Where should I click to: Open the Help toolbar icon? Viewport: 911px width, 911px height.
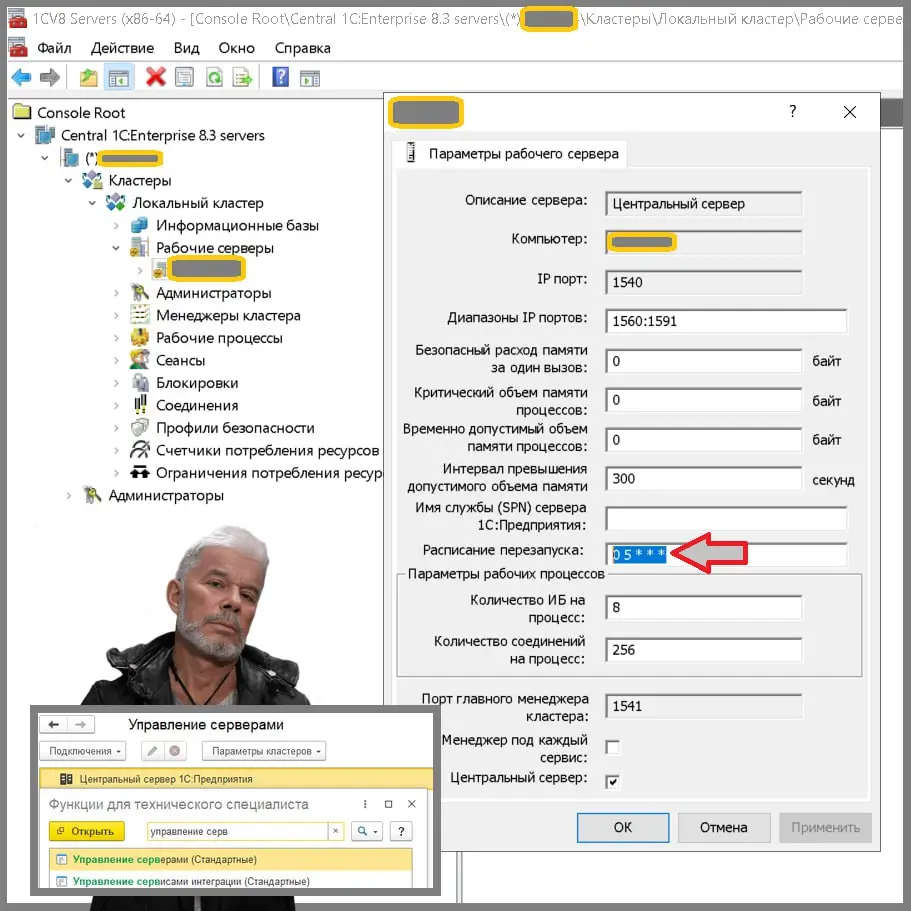(x=281, y=77)
